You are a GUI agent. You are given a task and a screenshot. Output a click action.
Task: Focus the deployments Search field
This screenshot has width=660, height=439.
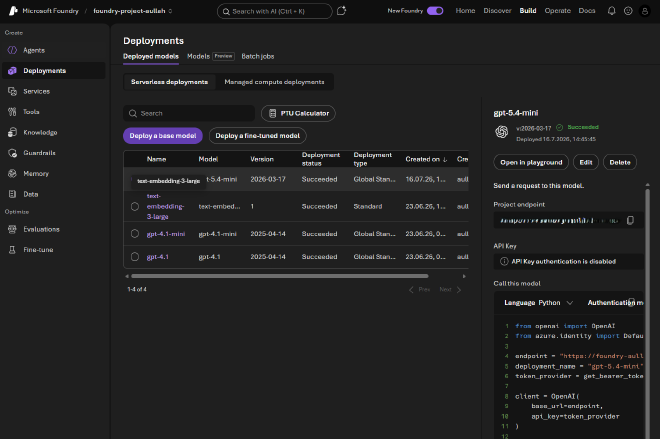pyautogui.click(x=189, y=113)
